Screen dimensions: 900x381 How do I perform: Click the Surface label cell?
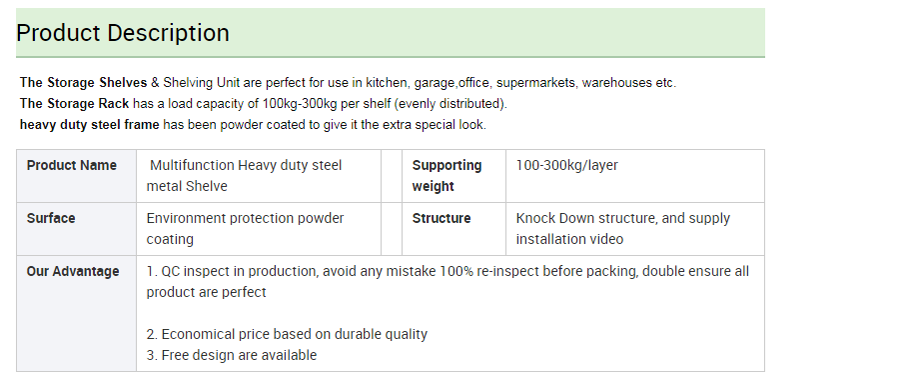(x=76, y=229)
